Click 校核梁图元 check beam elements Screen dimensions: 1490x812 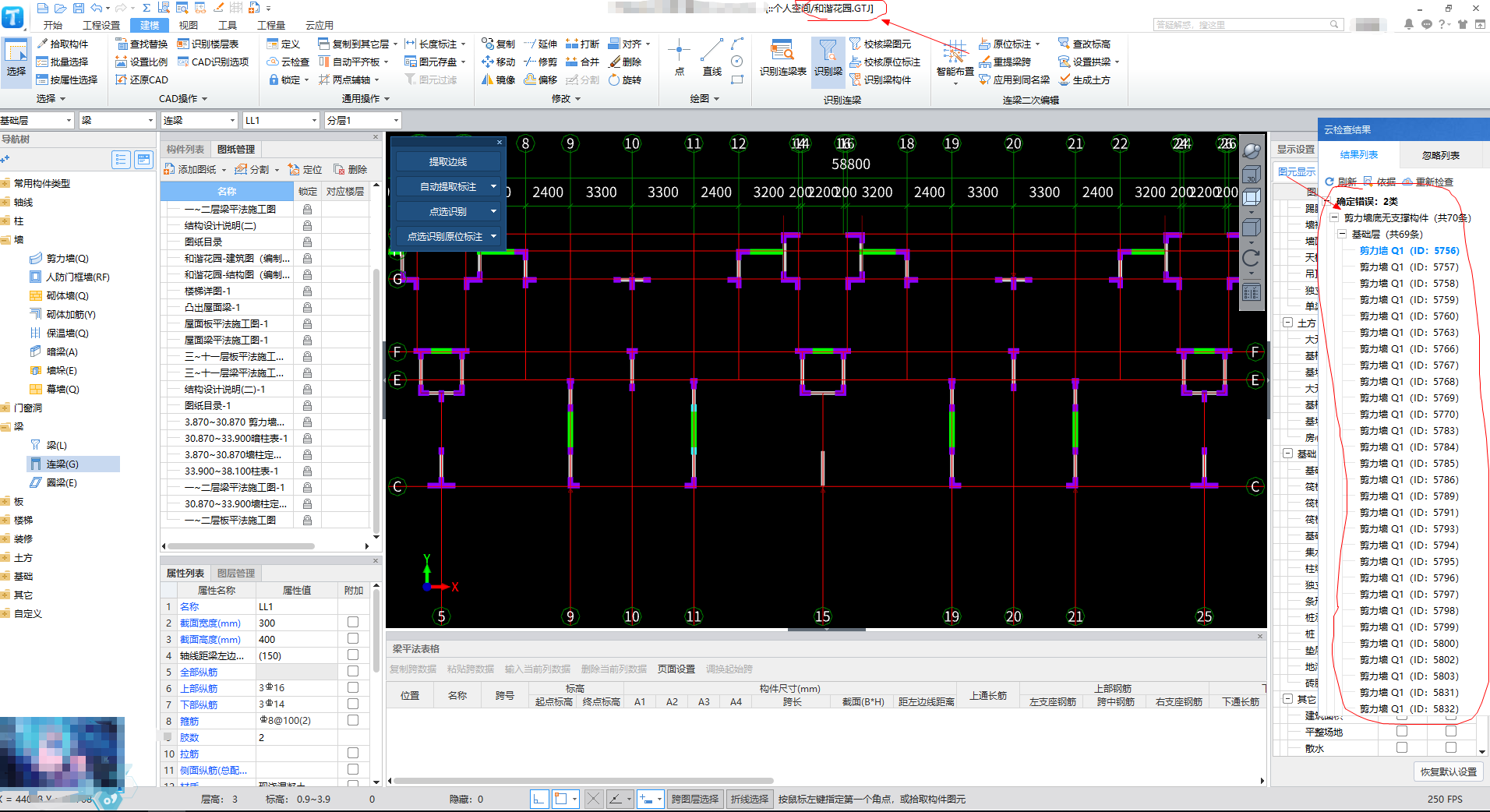[x=881, y=44]
